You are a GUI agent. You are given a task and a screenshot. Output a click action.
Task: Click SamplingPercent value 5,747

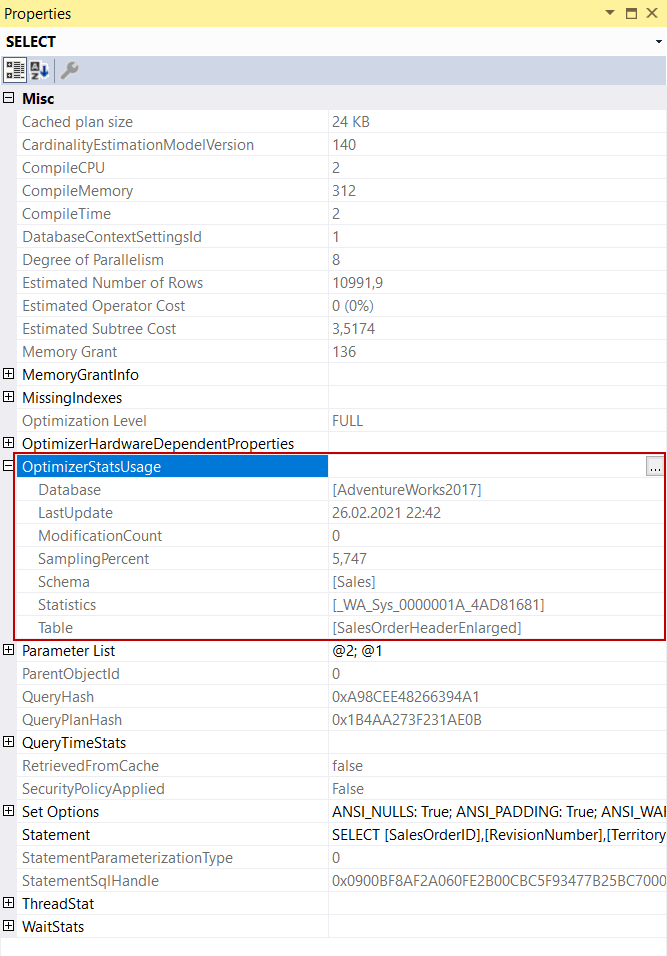coord(349,559)
